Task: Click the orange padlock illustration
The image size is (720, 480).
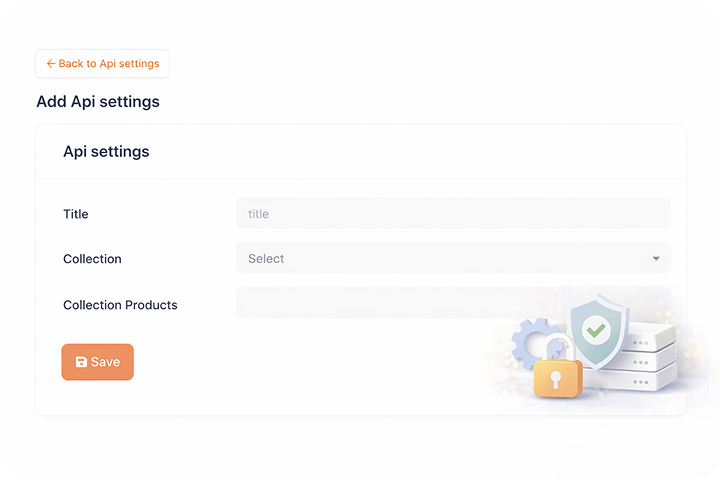Action: [x=557, y=378]
